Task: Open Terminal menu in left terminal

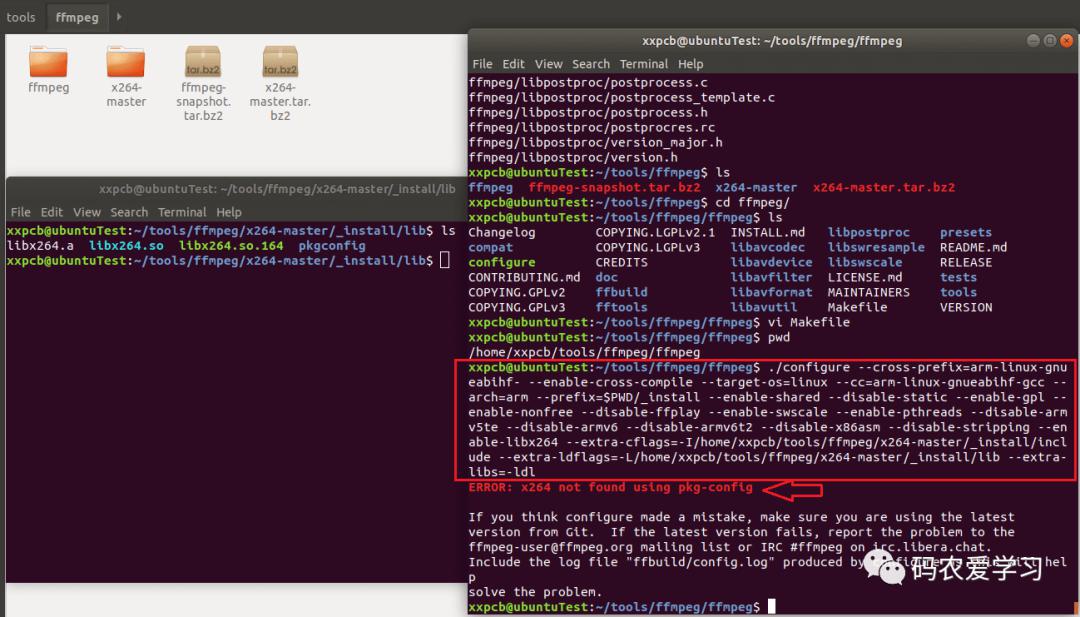Action: click(x=182, y=212)
